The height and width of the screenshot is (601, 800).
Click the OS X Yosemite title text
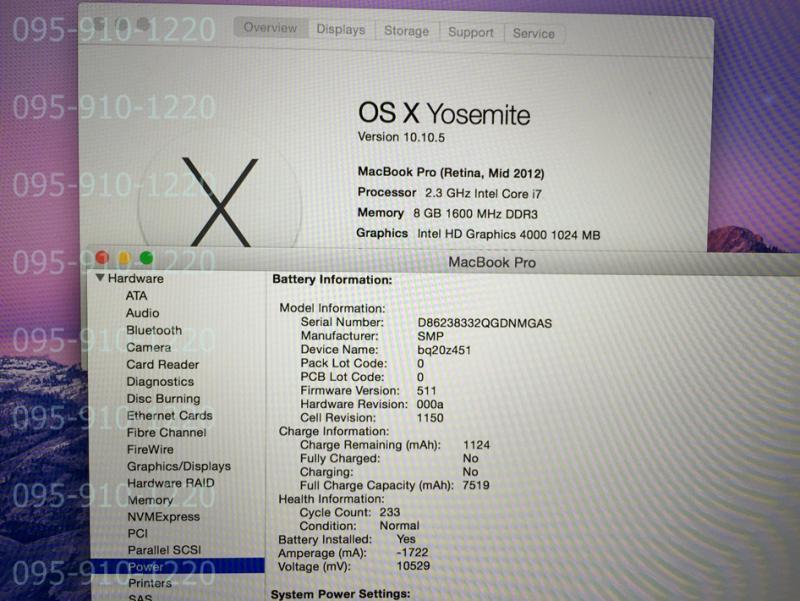point(444,113)
